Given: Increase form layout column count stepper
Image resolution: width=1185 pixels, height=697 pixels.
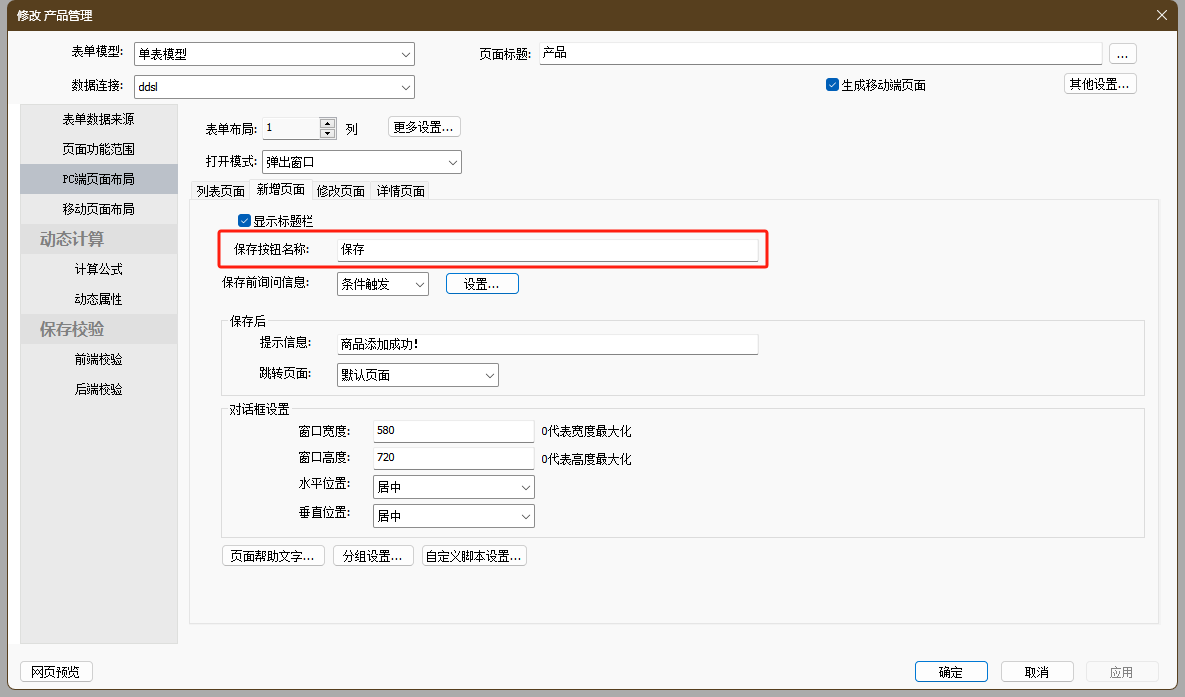Looking at the screenshot, I should click(x=327, y=123).
